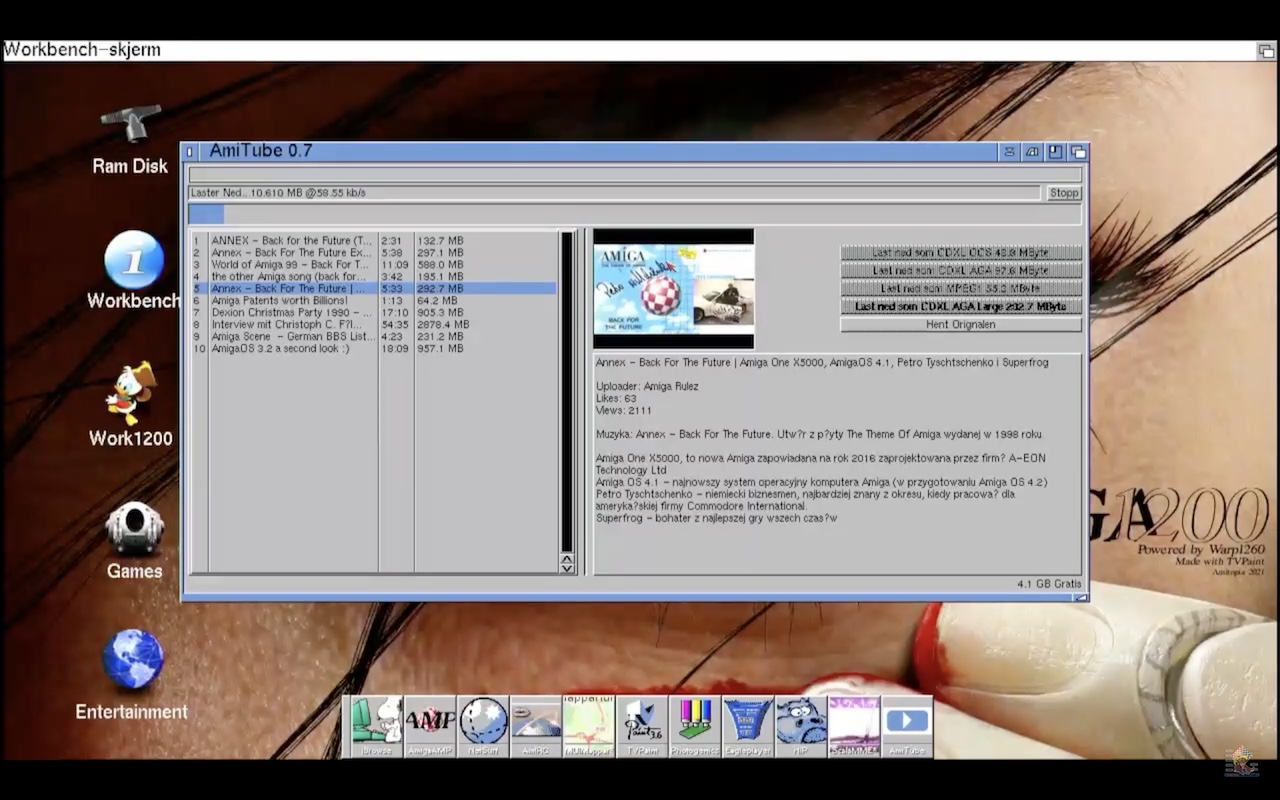Click the search field above the download status
The image size is (1280, 800).
[x=635, y=175]
